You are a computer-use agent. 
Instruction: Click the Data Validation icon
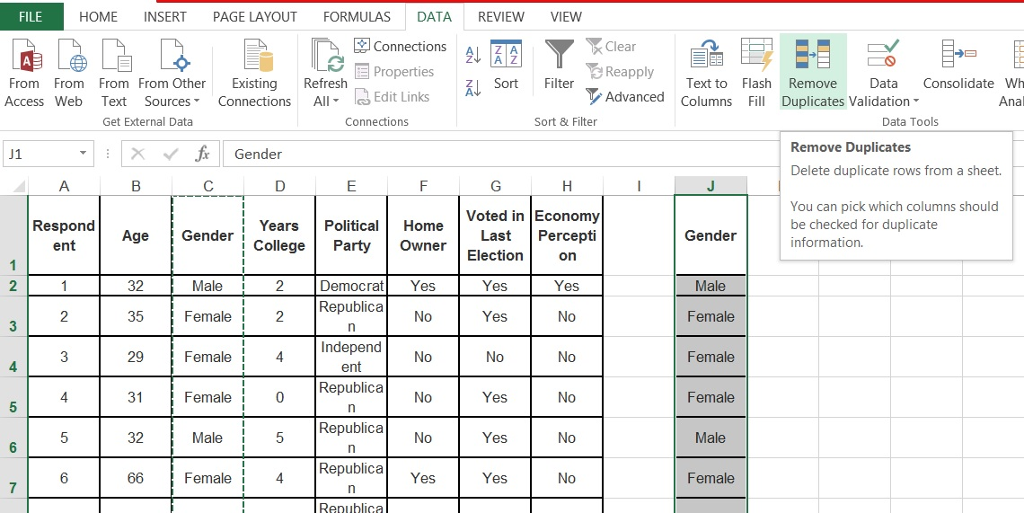pyautogui.click(x=883, y=55)
